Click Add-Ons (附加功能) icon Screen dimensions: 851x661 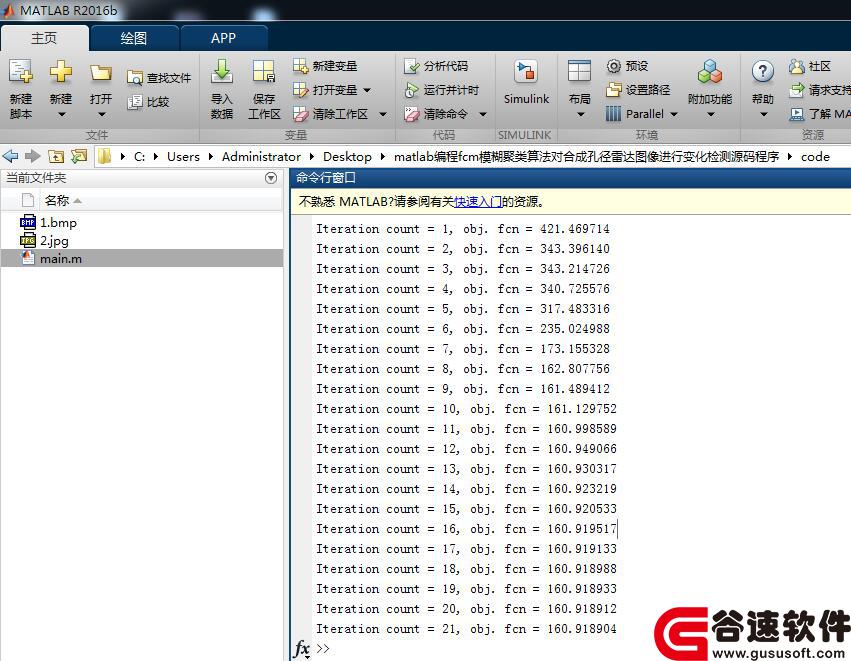pos(710,72)
